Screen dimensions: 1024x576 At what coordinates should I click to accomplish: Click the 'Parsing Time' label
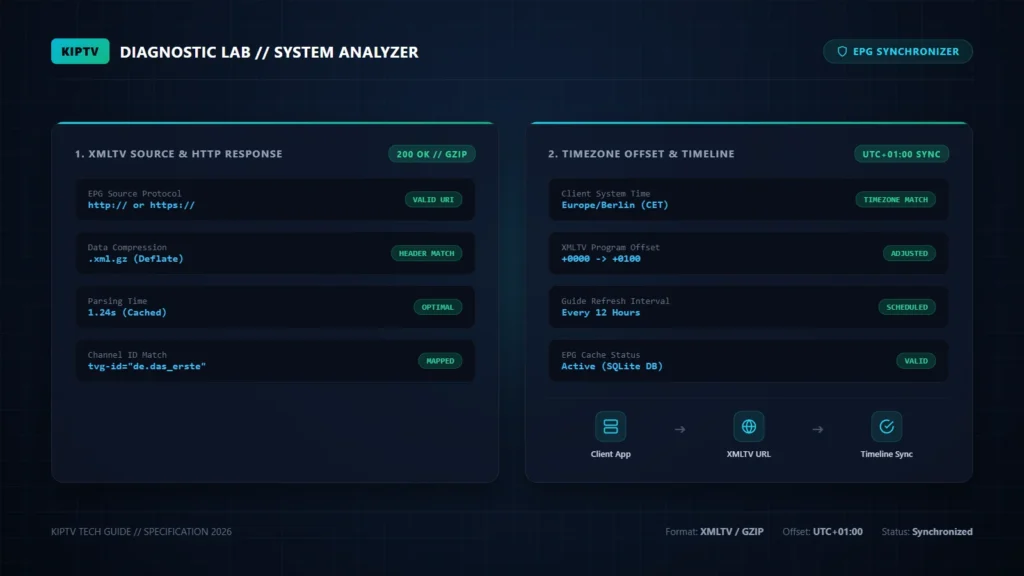tap(118, 301)
